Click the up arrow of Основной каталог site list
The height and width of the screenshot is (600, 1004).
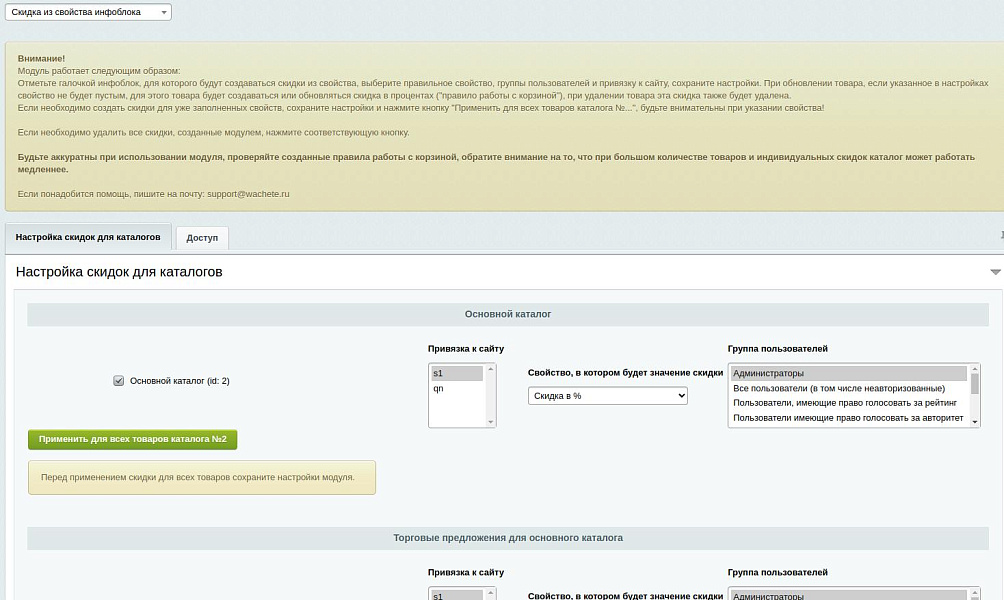click(491, 369)
